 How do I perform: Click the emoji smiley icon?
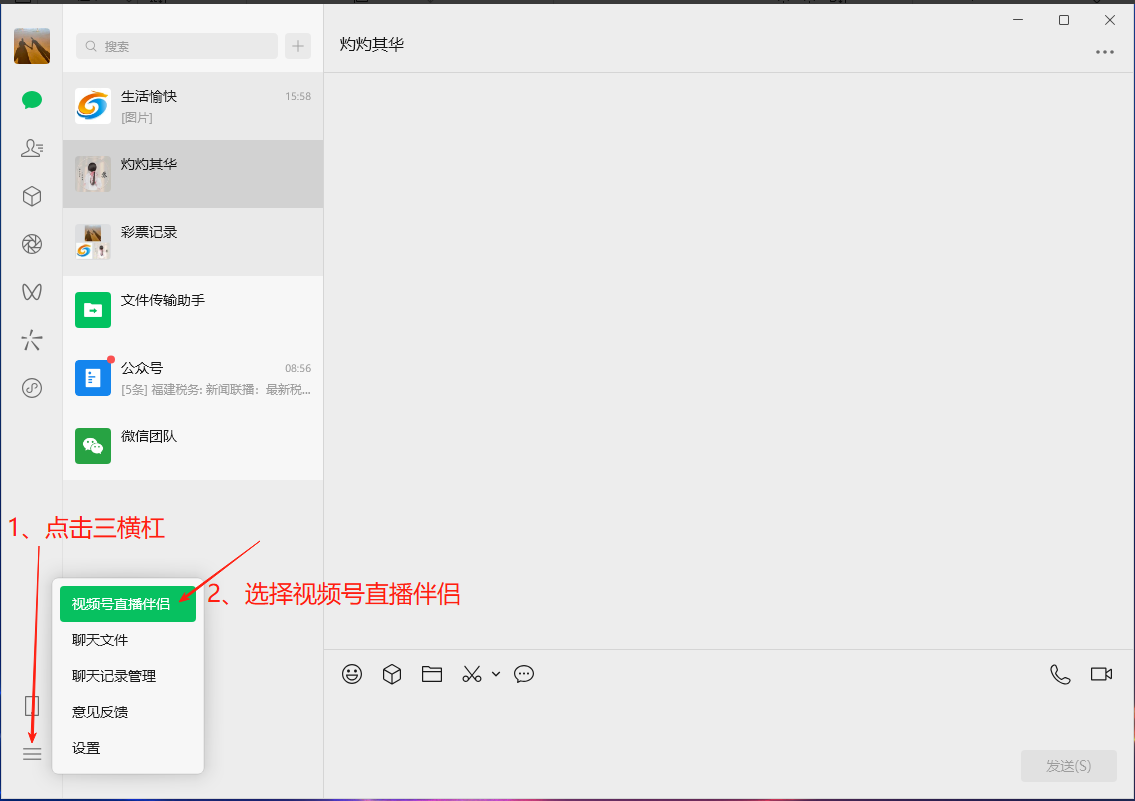[x=352, y=674]
